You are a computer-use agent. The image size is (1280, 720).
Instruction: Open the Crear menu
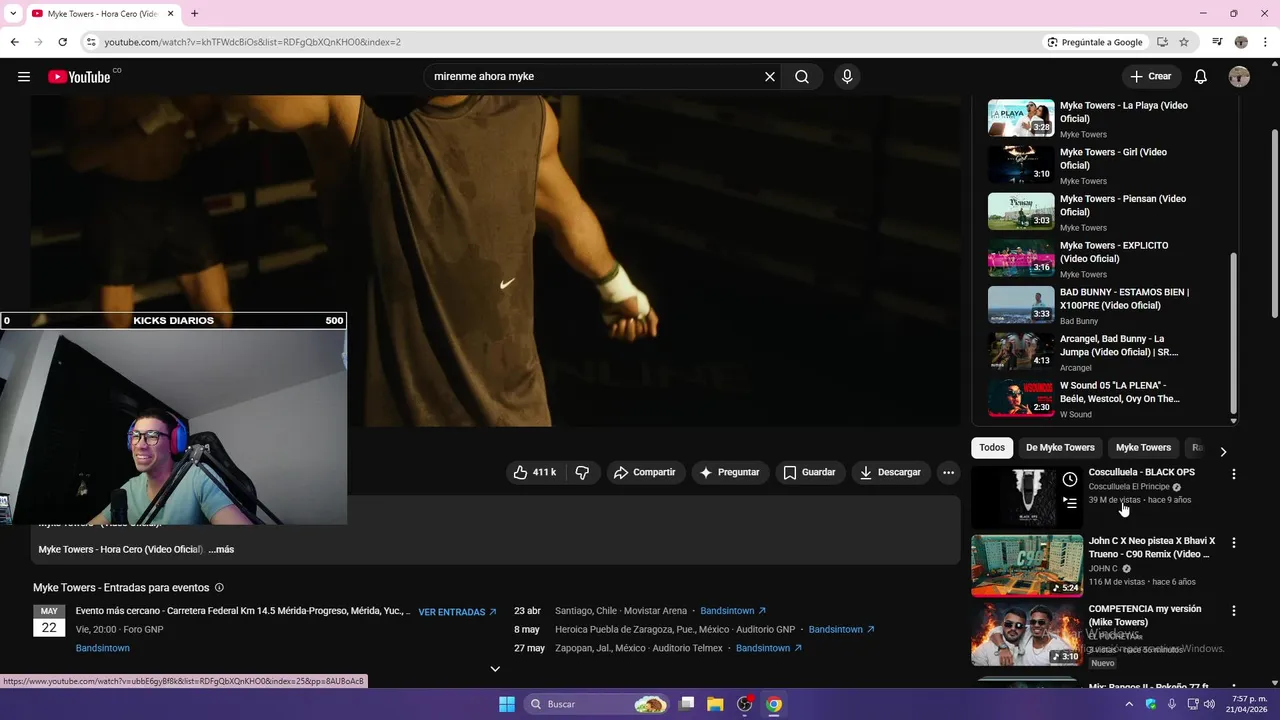click(1151, 77)
